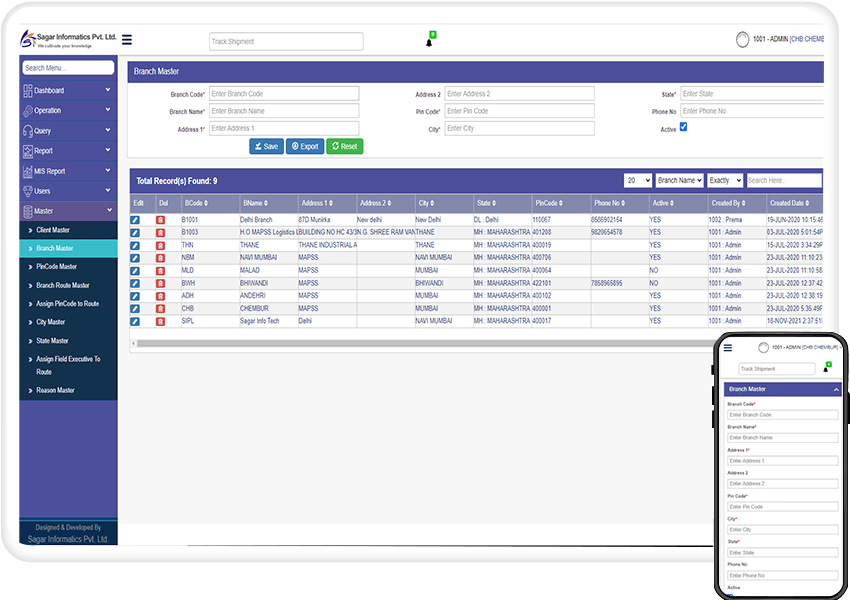Open Reason Master submenu item

coord(68,390)
